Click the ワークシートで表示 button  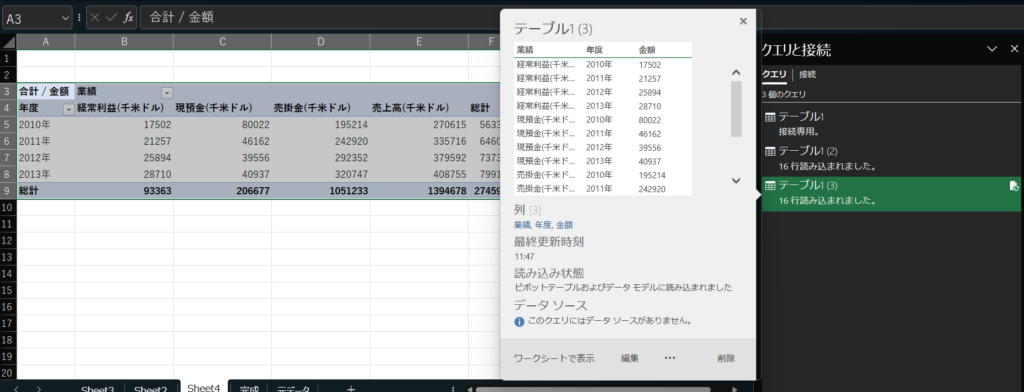click(554, 358)
